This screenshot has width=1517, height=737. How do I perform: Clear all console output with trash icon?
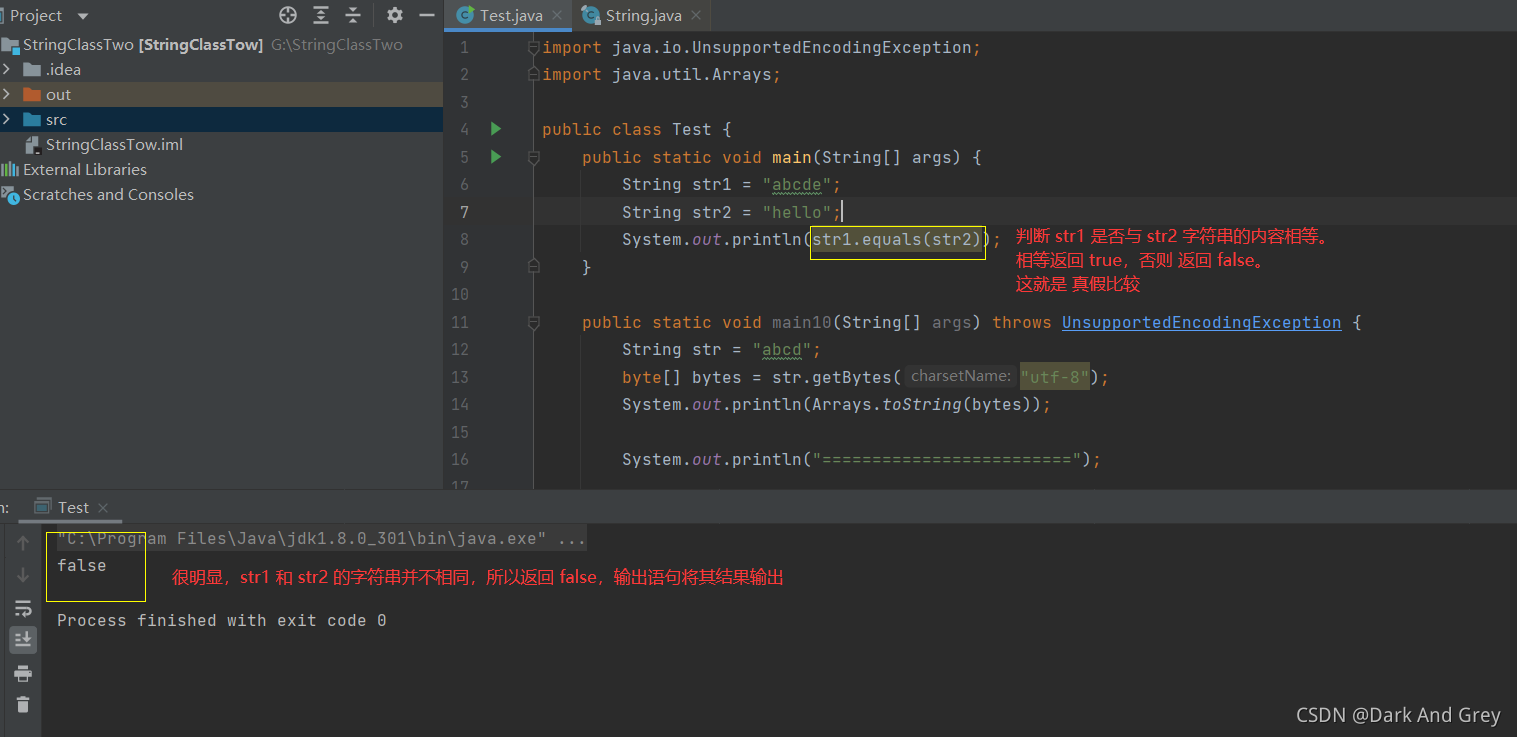pos(23,705)
